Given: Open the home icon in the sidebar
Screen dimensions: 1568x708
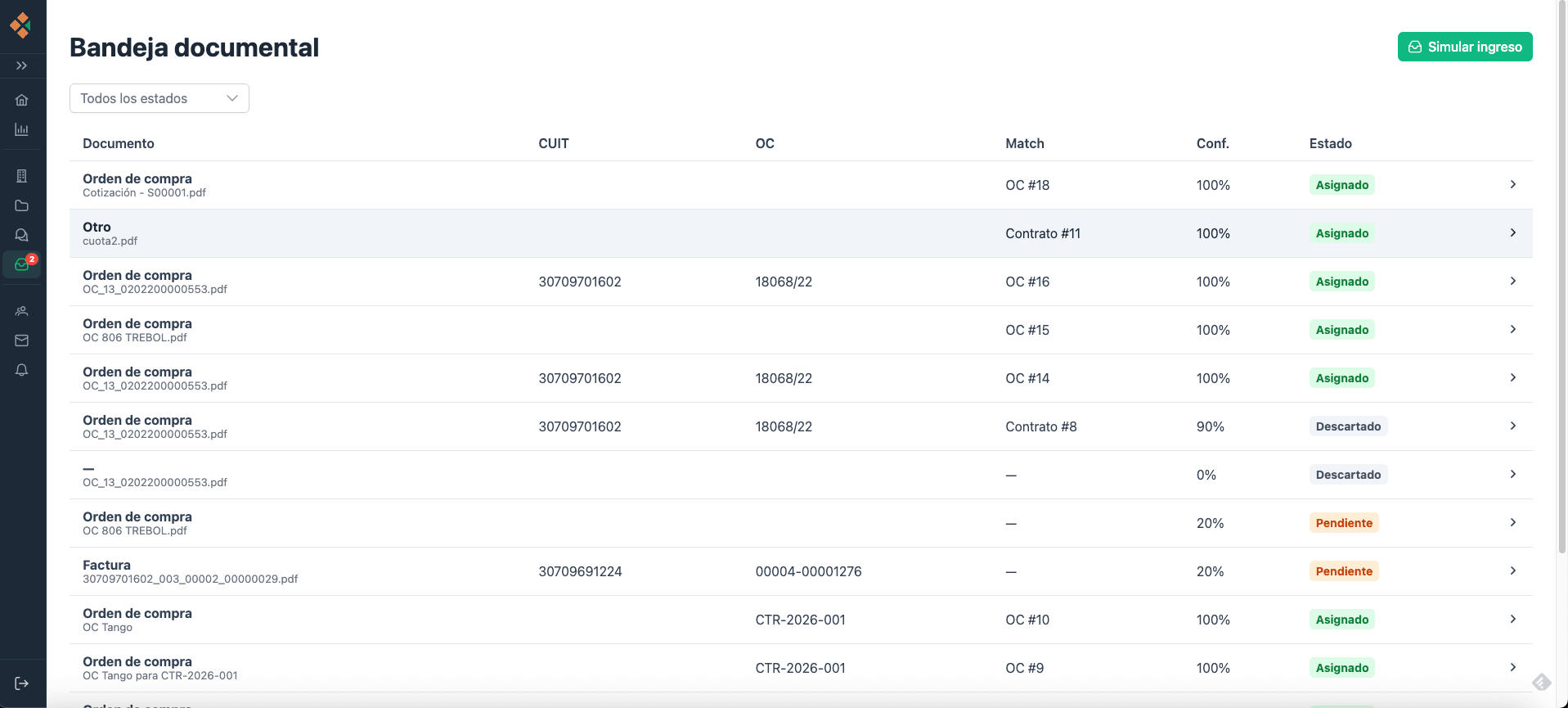Looking at the screenshot, I should coord(22,100).
